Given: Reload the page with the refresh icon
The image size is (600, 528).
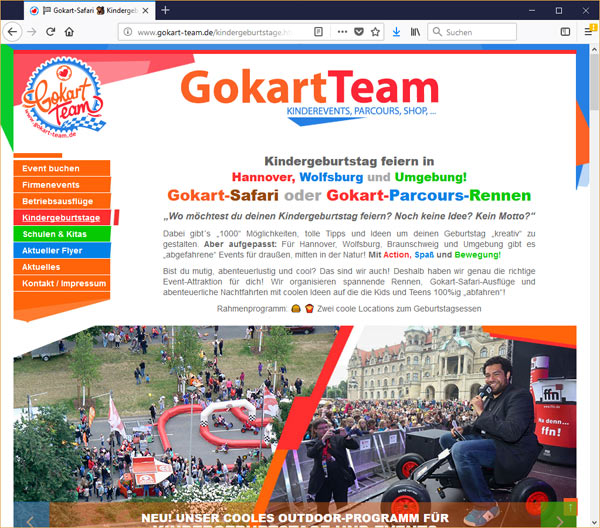Looking at the screenshot, I should (51, 32).
